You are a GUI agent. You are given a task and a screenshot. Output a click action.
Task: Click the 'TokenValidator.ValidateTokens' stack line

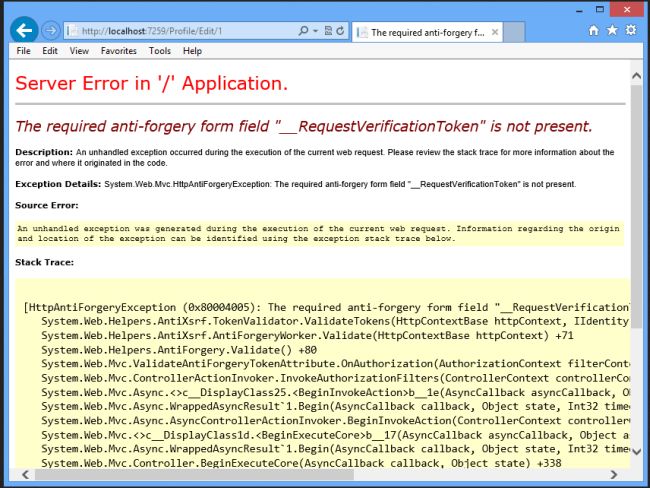coord(335,321)
